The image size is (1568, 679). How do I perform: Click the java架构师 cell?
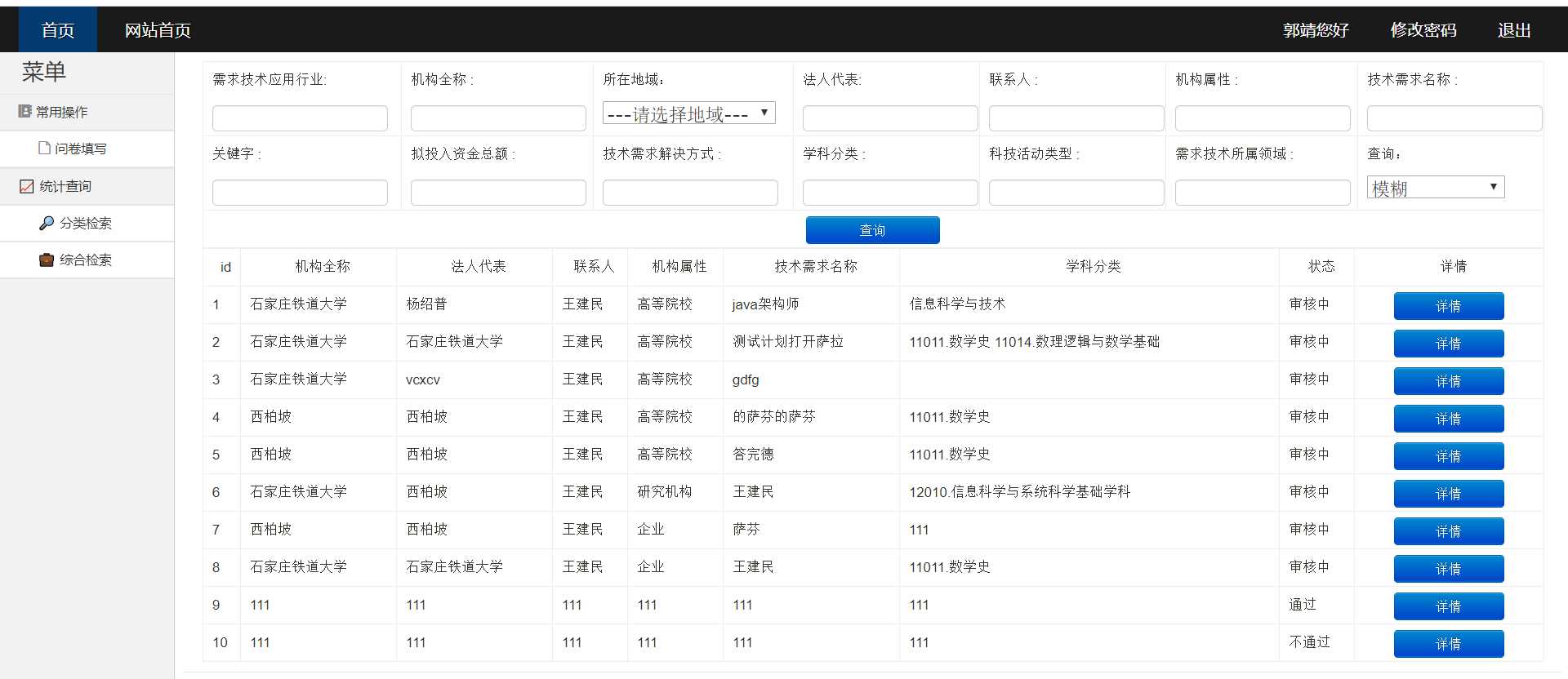765,304
